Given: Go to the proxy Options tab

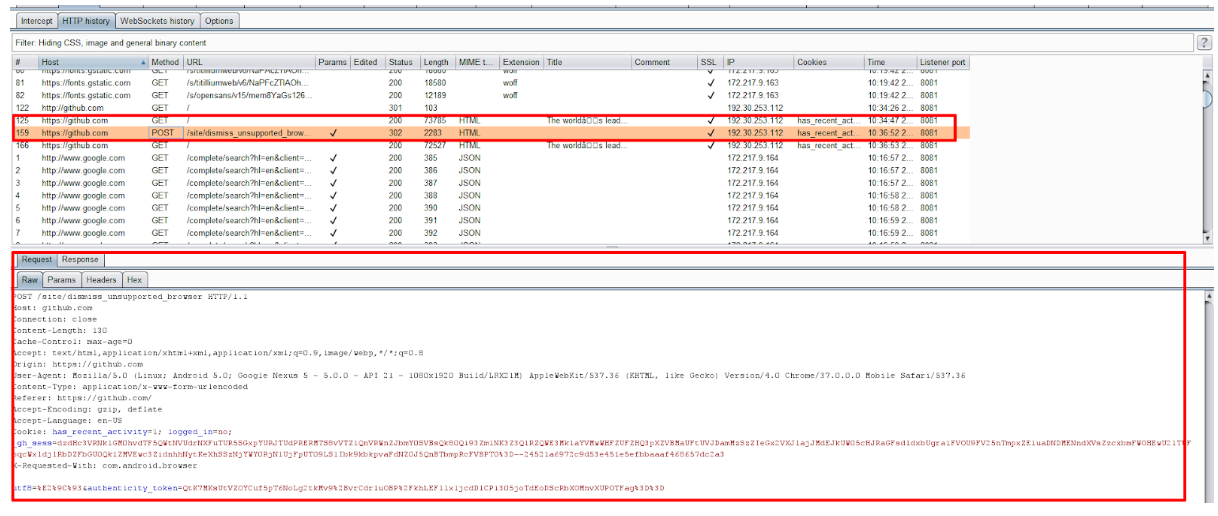Looking at the screenshot, I should (219, 20).
